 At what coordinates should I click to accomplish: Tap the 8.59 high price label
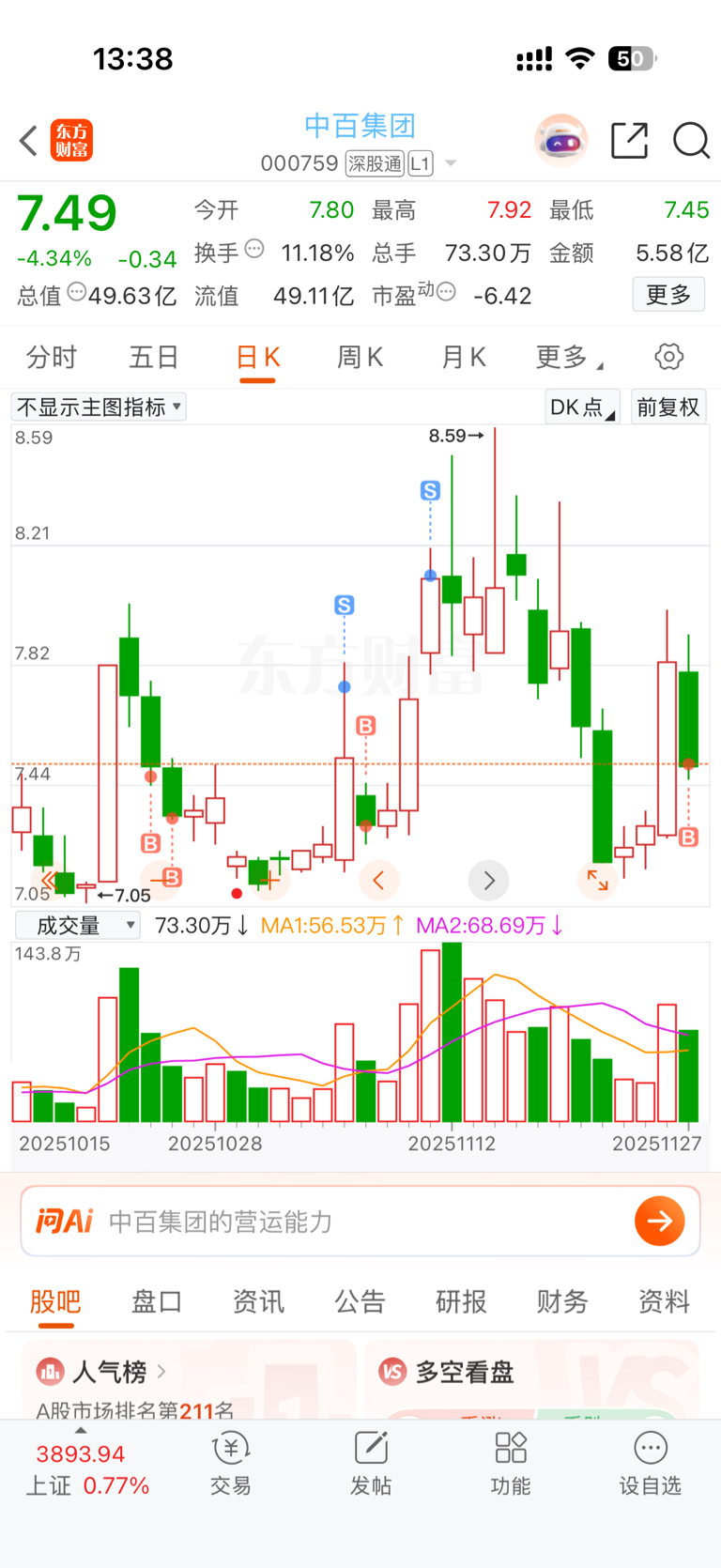(x=456, y=436)
